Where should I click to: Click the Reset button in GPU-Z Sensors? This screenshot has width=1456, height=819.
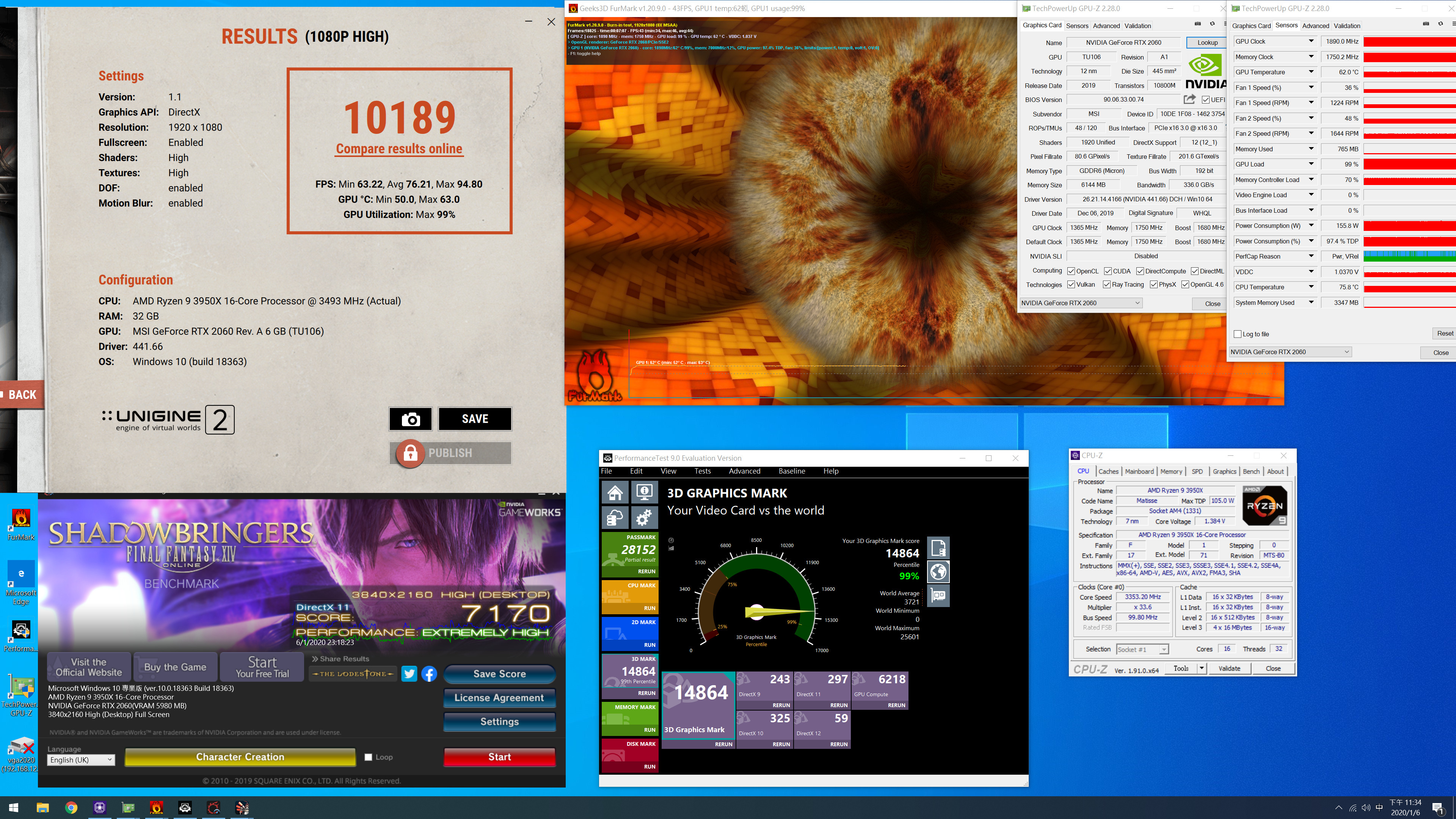coord(1445,334)
